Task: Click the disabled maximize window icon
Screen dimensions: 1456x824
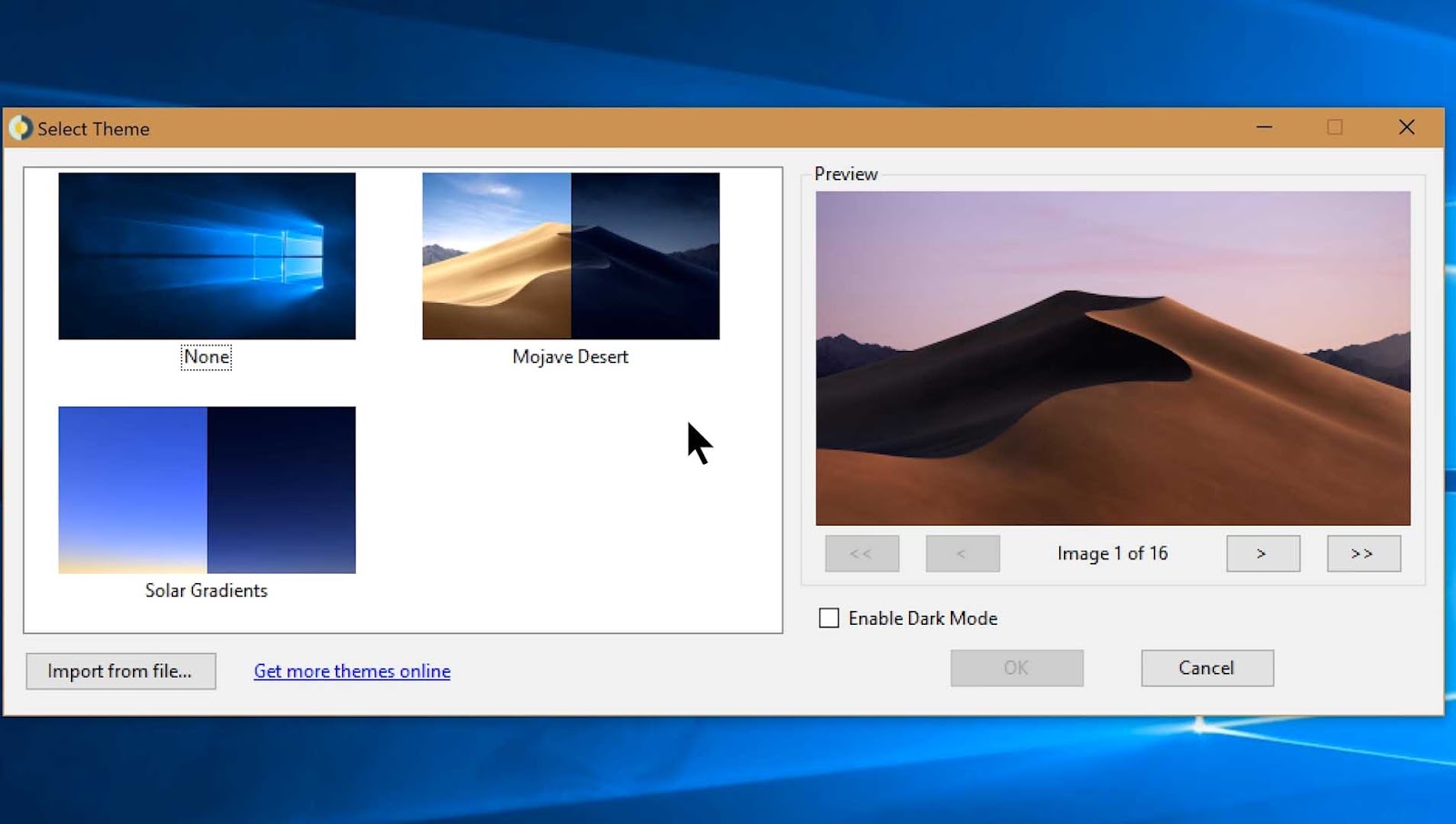Action: [x=1335, y=127]
